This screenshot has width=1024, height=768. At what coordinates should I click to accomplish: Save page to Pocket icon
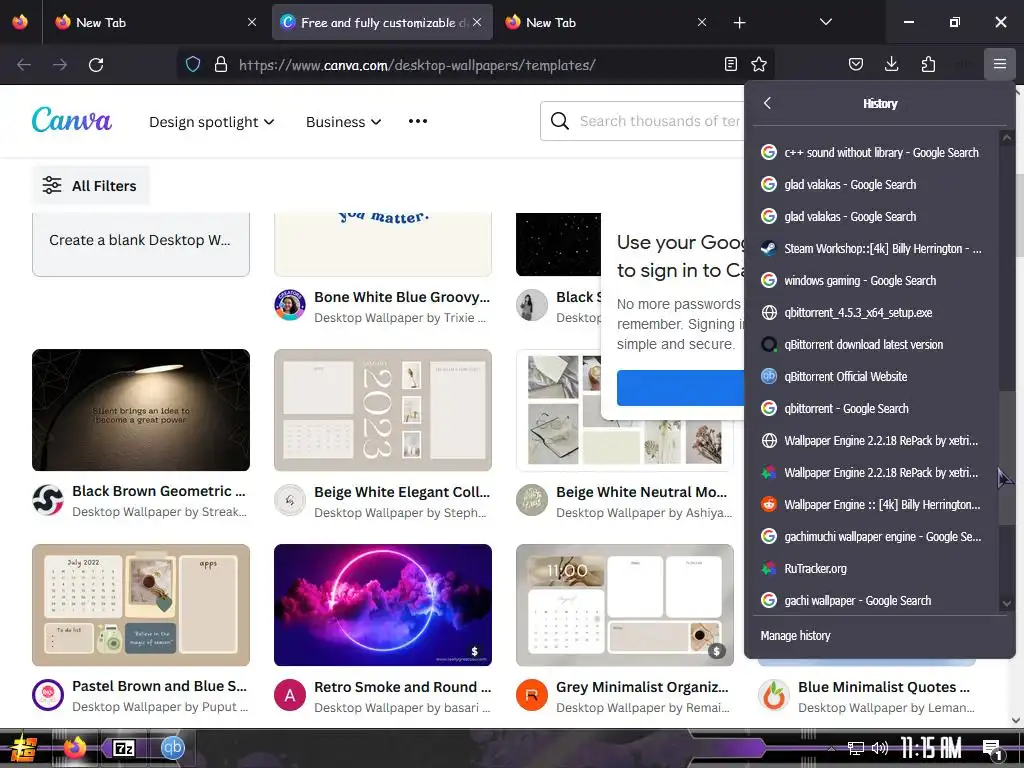(856, 64)
